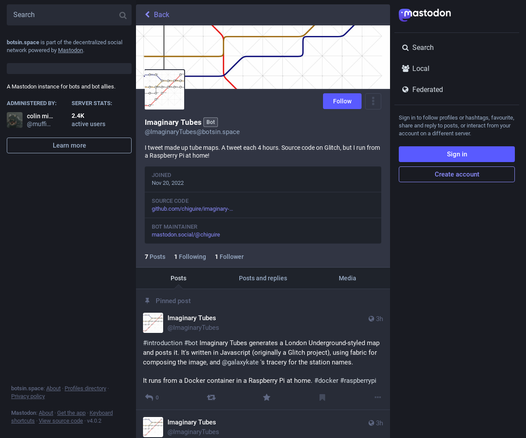Viewport: 526px width, 438px height.
Task: Switch to the Media tab
Action: click(347, 278)
